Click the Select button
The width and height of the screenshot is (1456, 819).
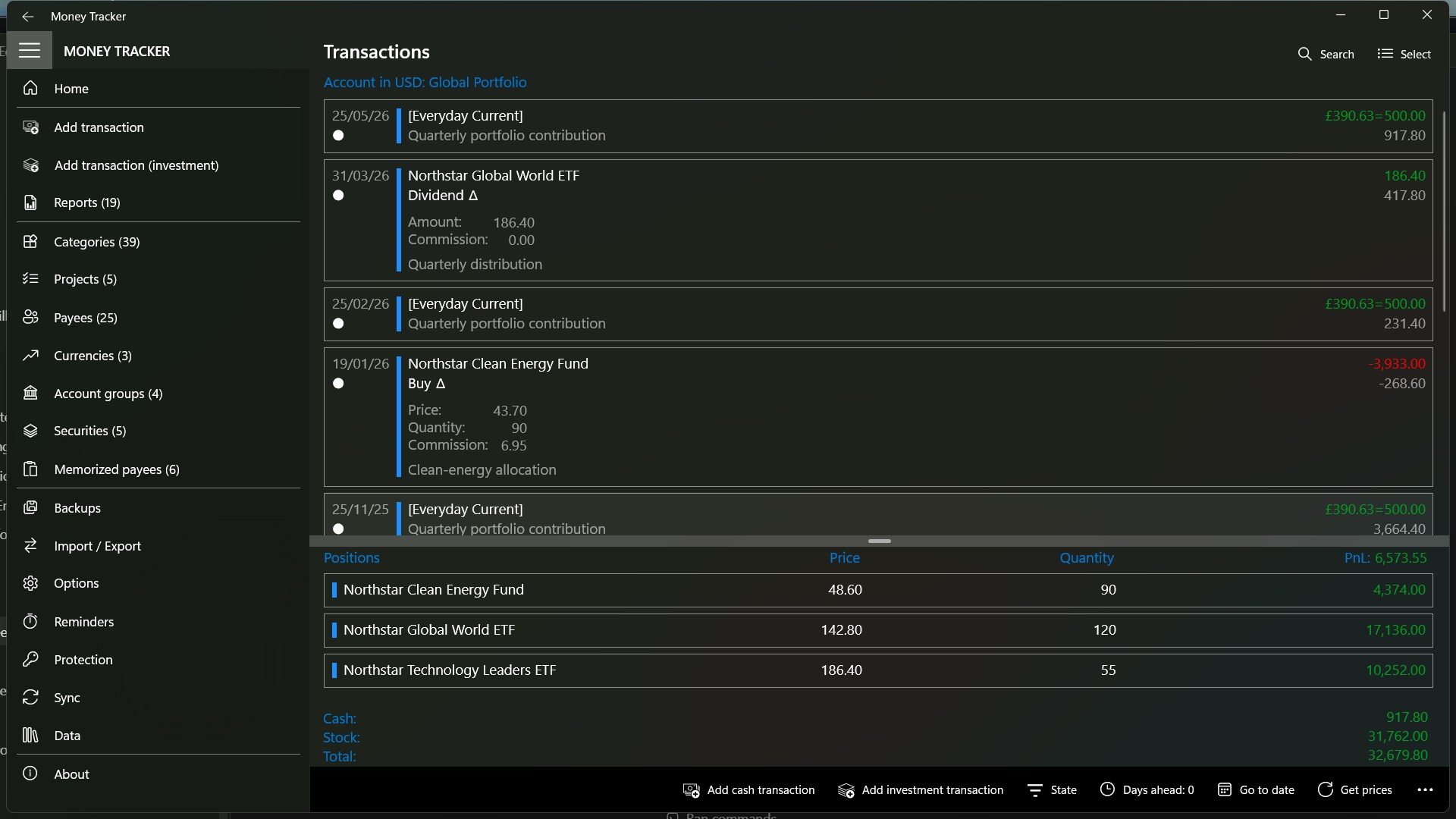(x=1404, y=54)
